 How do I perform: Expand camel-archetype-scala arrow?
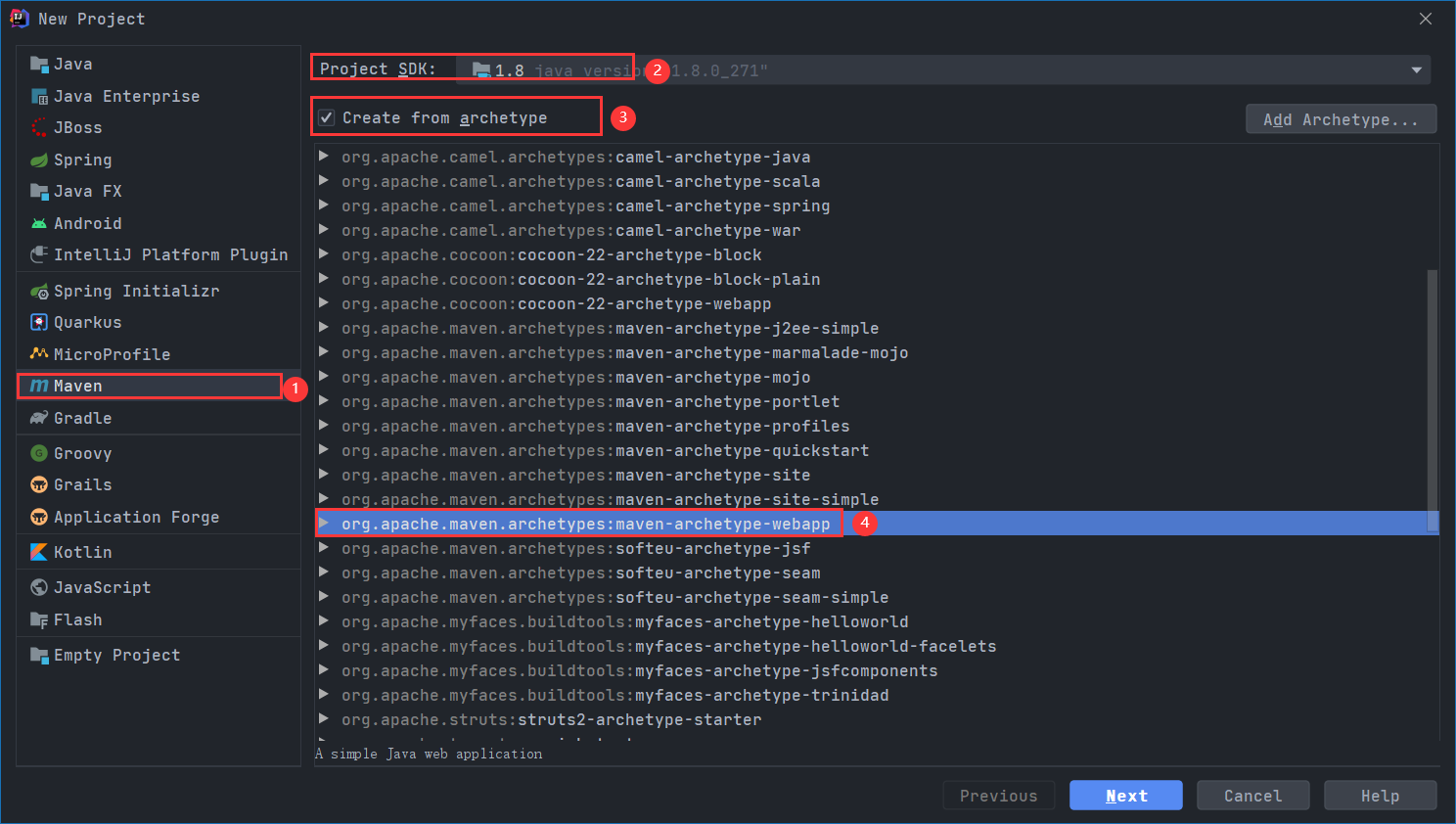point(324,181)
